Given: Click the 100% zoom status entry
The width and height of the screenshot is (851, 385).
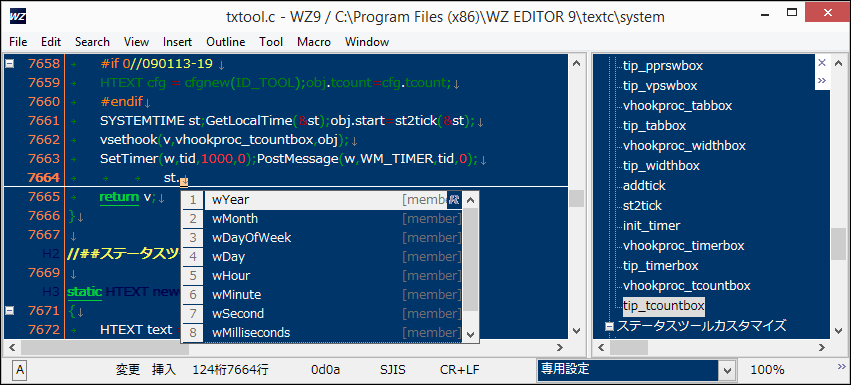Looking at the screenshot, I should coord(767,370).
